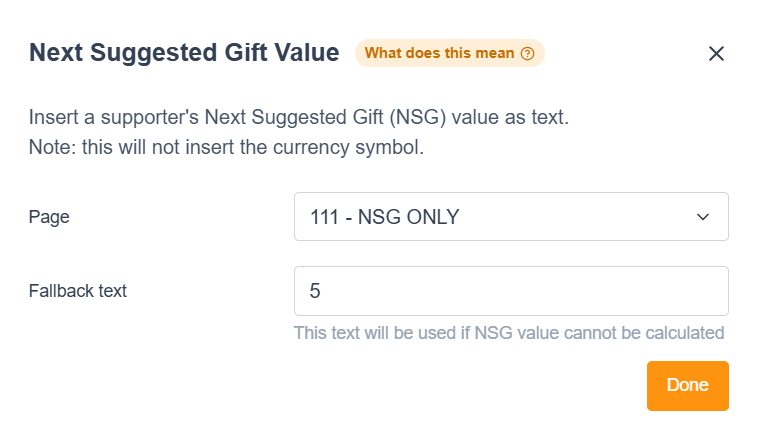Click the 'Next Suggested Gift Value' dialog title

coord(184,53)
